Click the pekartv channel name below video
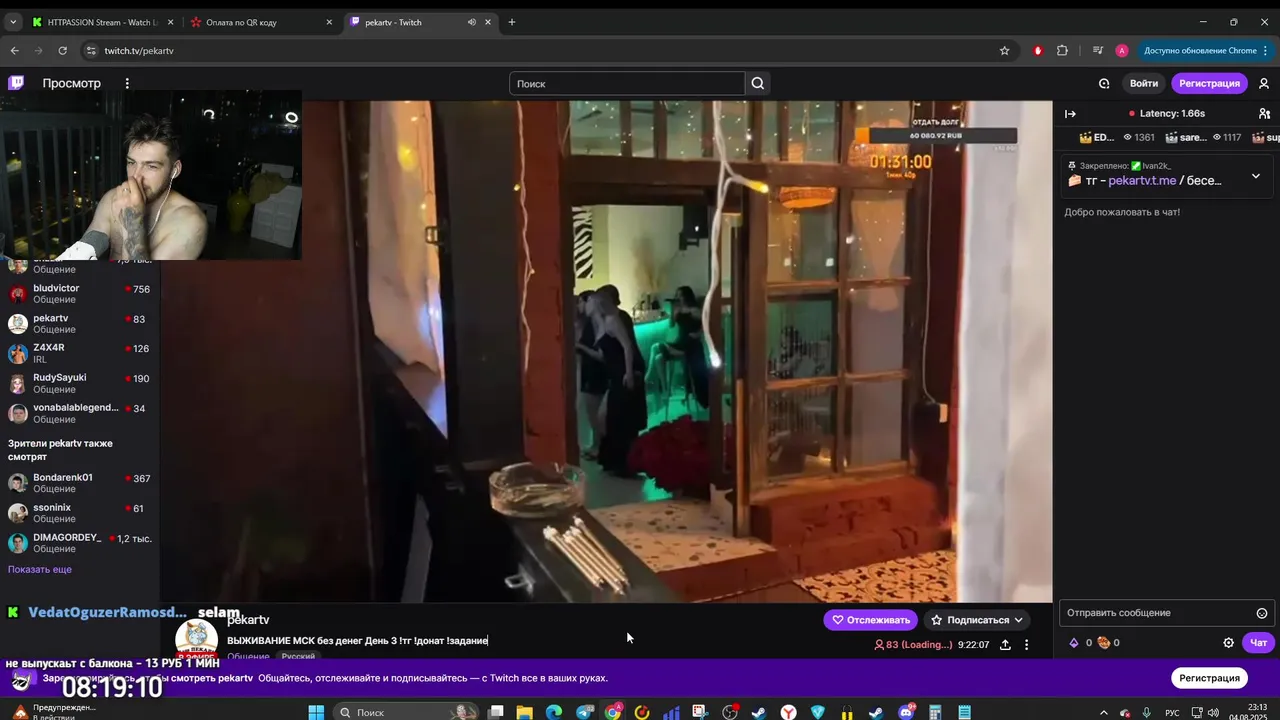This screenshot has width=1280, height=720. (248, 620)
